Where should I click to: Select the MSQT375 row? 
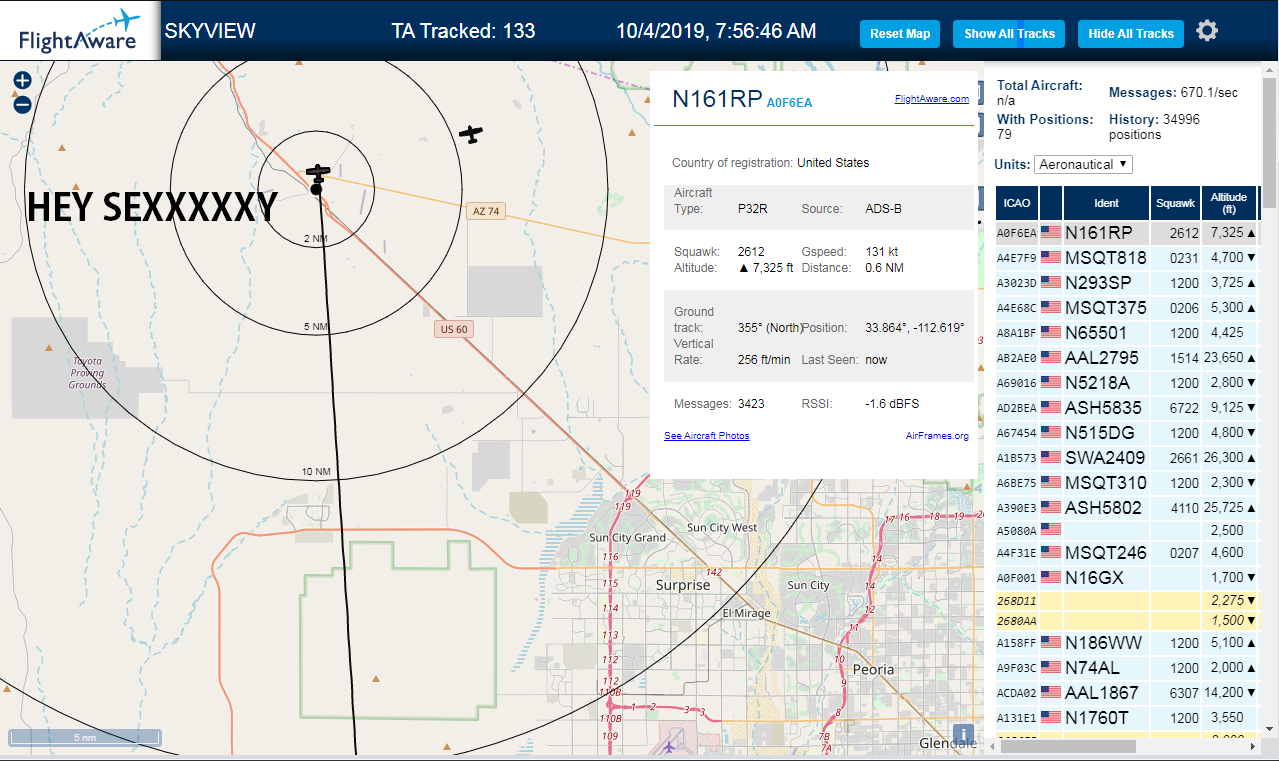coord(1127,308)
